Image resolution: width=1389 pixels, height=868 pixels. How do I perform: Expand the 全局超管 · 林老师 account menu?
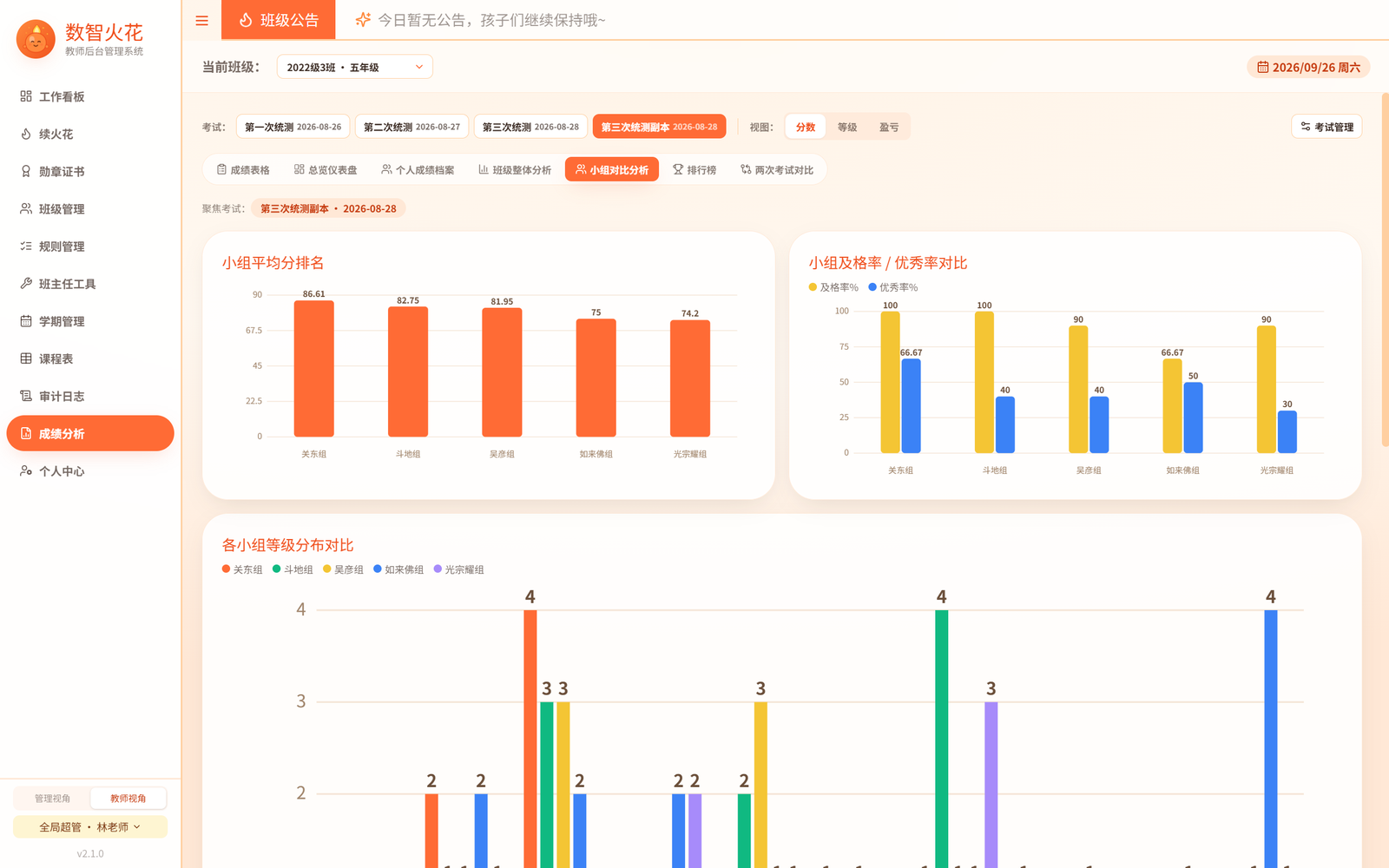90,826
